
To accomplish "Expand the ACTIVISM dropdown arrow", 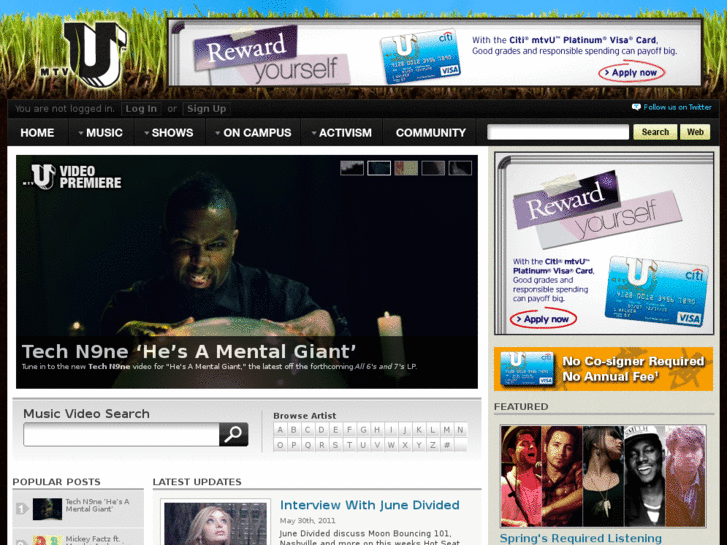I will pos(314,133).
